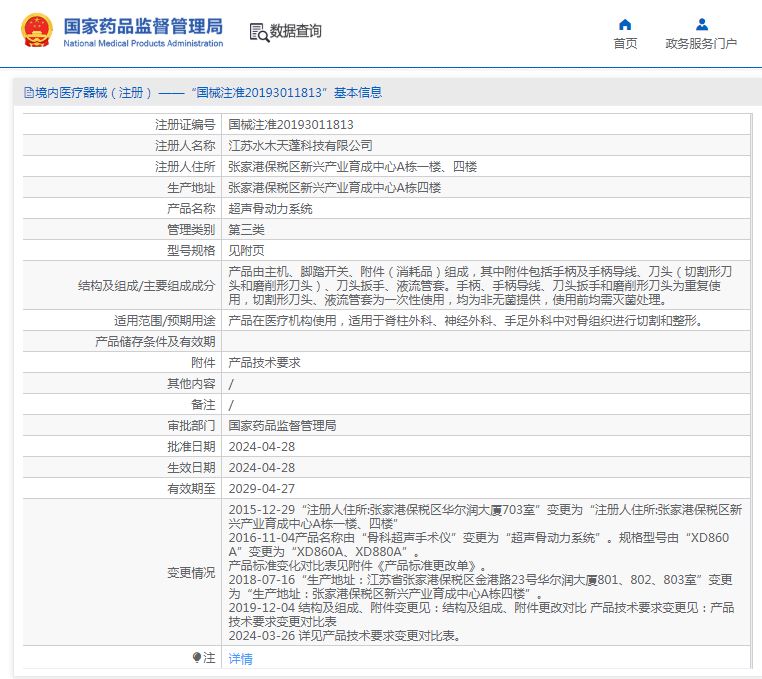This screenshot has height=679, width=762.
Task: Open the 数据查询 search icon
Action: click(260, 33)
